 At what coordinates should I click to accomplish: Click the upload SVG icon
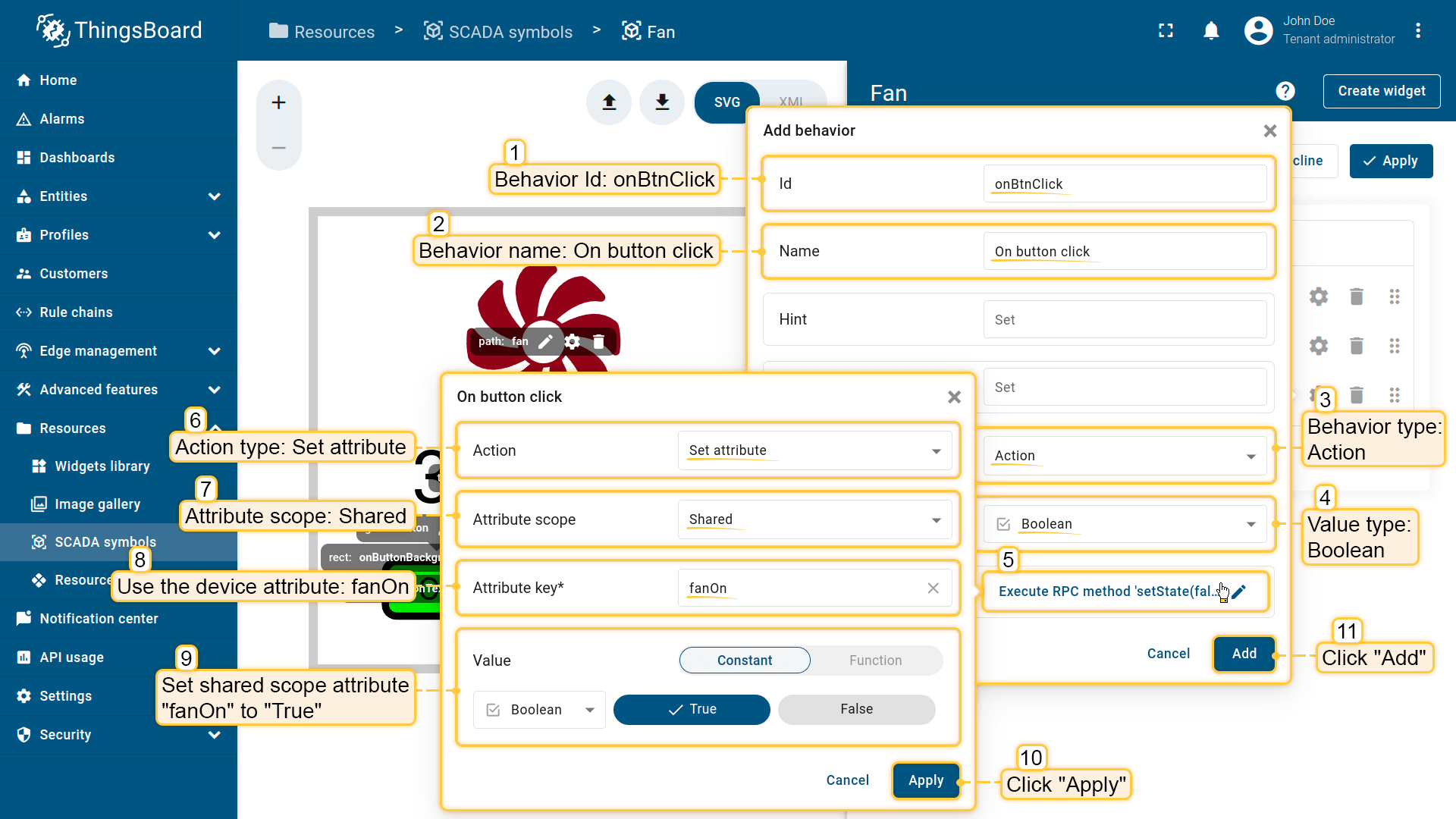point(609,102)
